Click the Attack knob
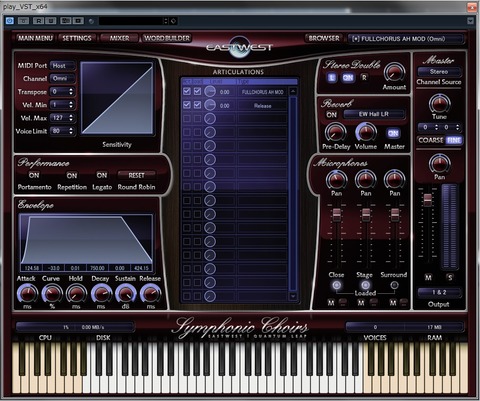The width and height of the screenshot is (480, 401). click(x=27, y=294)
